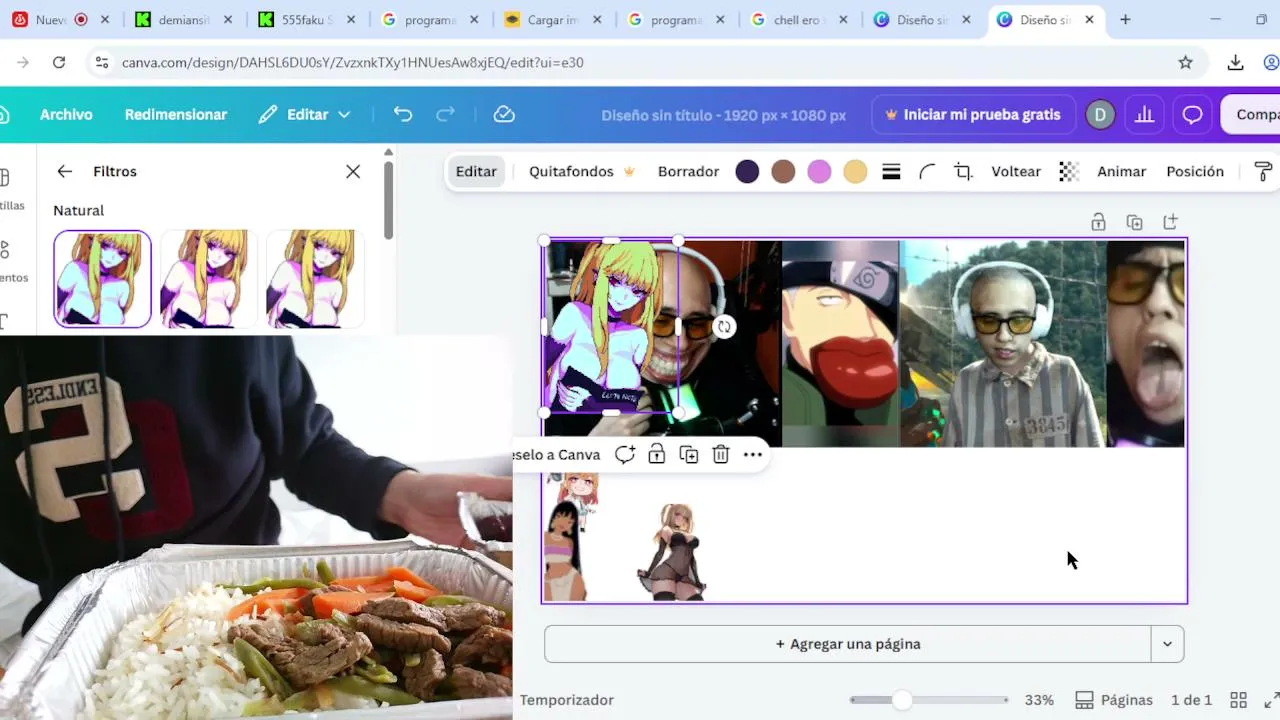Duplicate the page with icon above canvas
Viewport: 1280px width, 720px height.
[x=1134, y=222]
